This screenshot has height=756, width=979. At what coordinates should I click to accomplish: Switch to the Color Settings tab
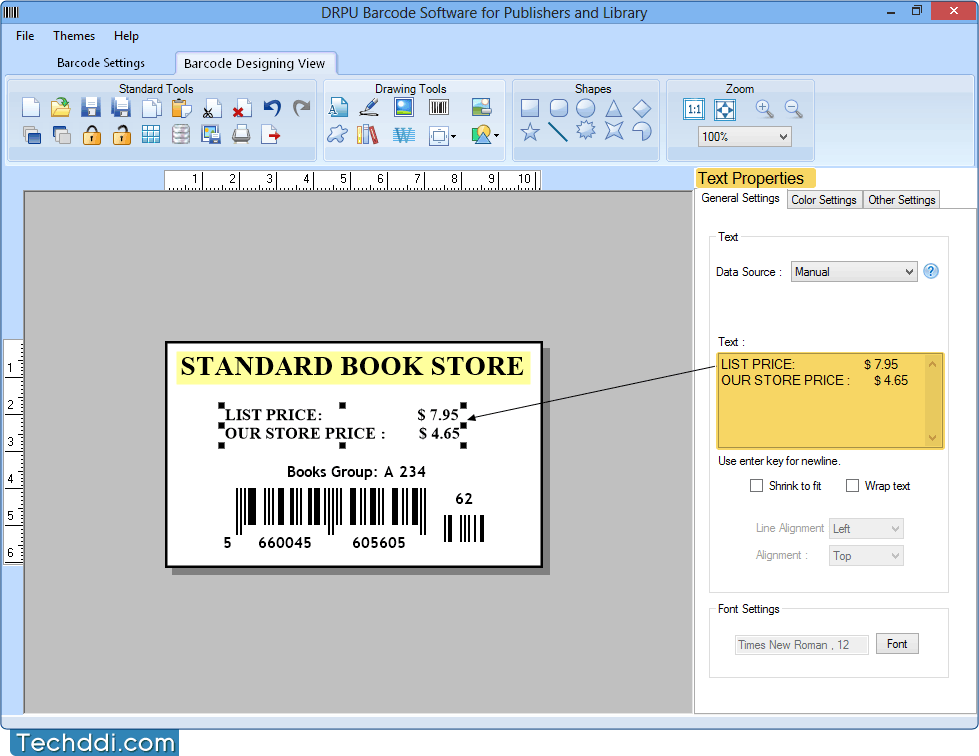(x=824, y=200)
